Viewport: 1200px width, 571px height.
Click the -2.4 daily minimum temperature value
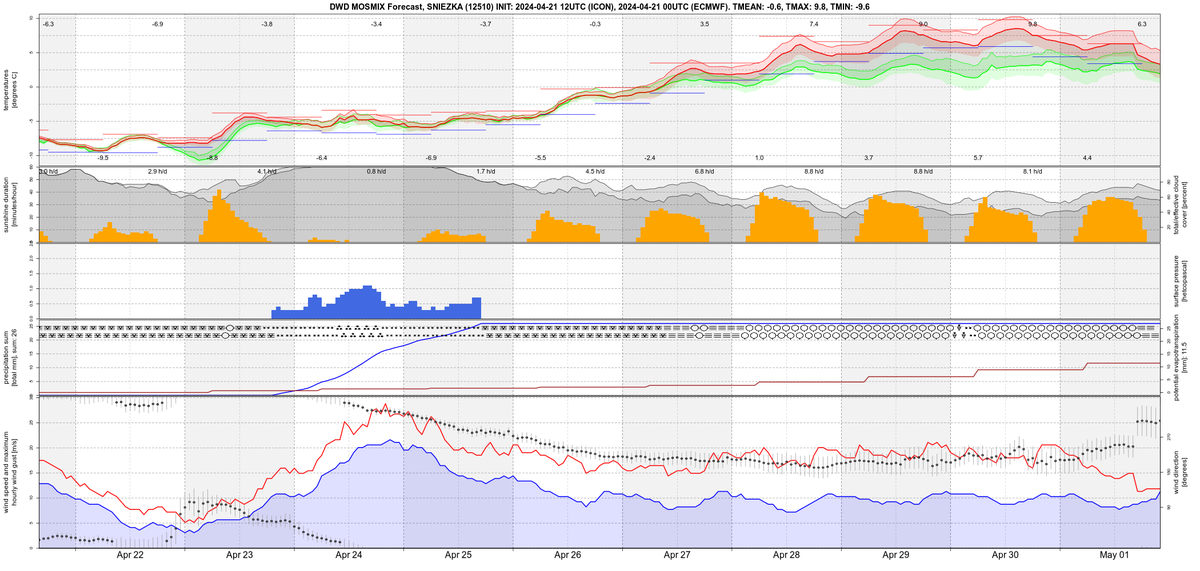pyautogui.click(x=650, y=158)
